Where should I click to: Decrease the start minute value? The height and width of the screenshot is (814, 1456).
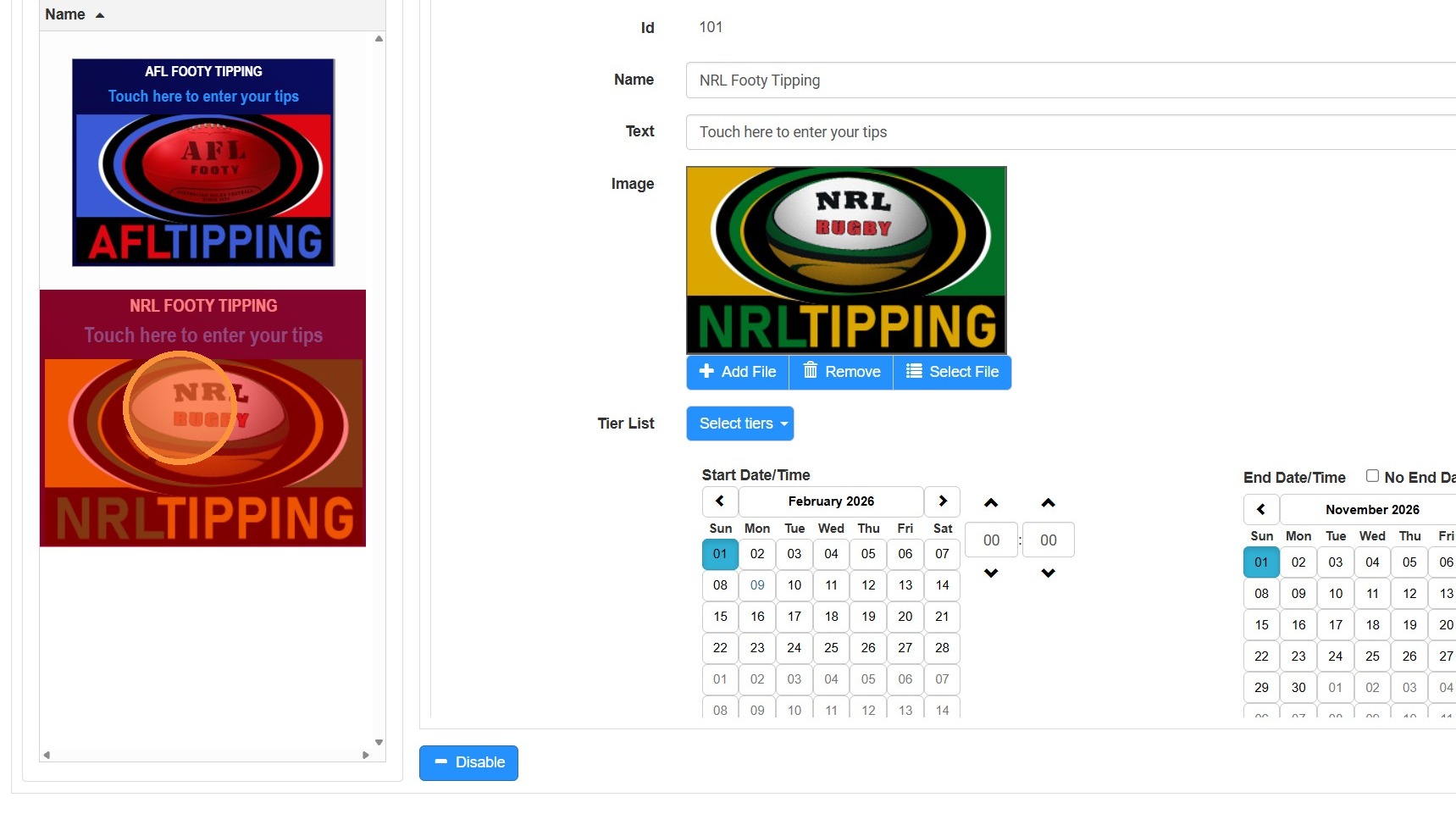[x=1048, y=573]
